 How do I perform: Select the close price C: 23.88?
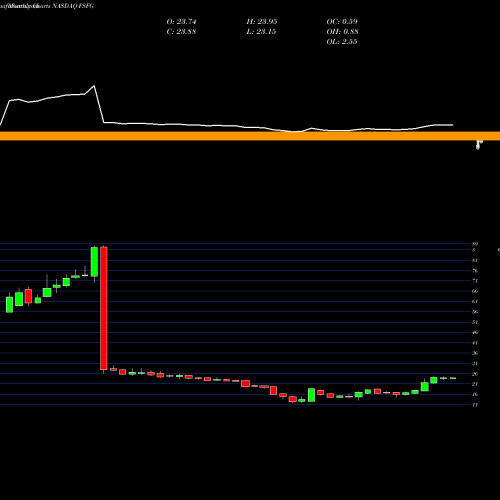pos(181,32)
